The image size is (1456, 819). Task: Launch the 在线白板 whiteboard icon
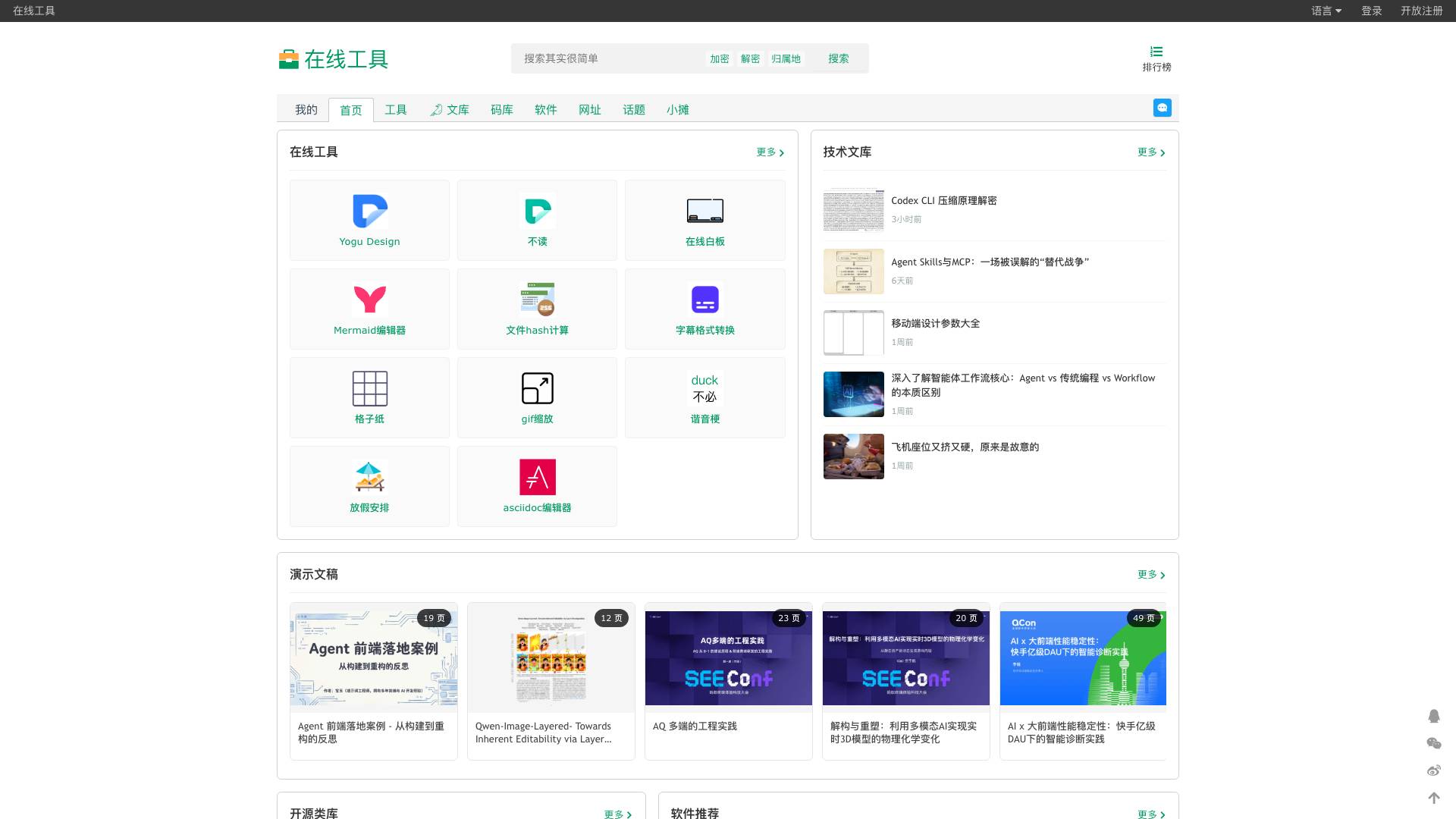[x=704, y=212]
